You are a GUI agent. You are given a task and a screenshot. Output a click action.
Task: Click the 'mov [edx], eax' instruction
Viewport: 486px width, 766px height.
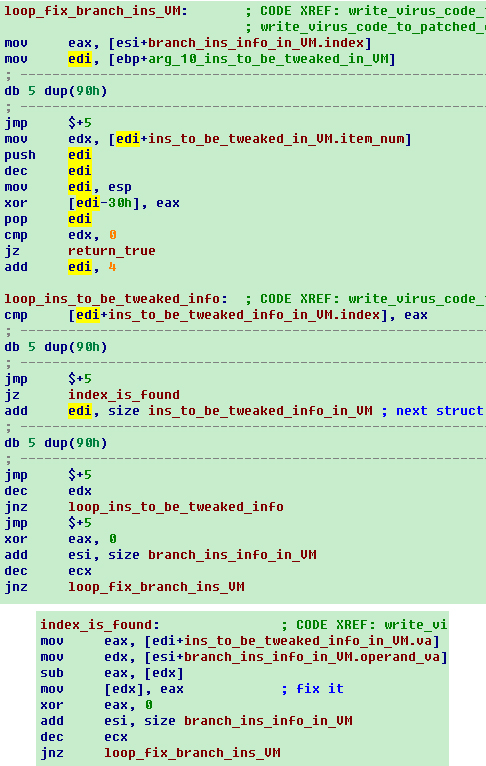pos(112,689)
